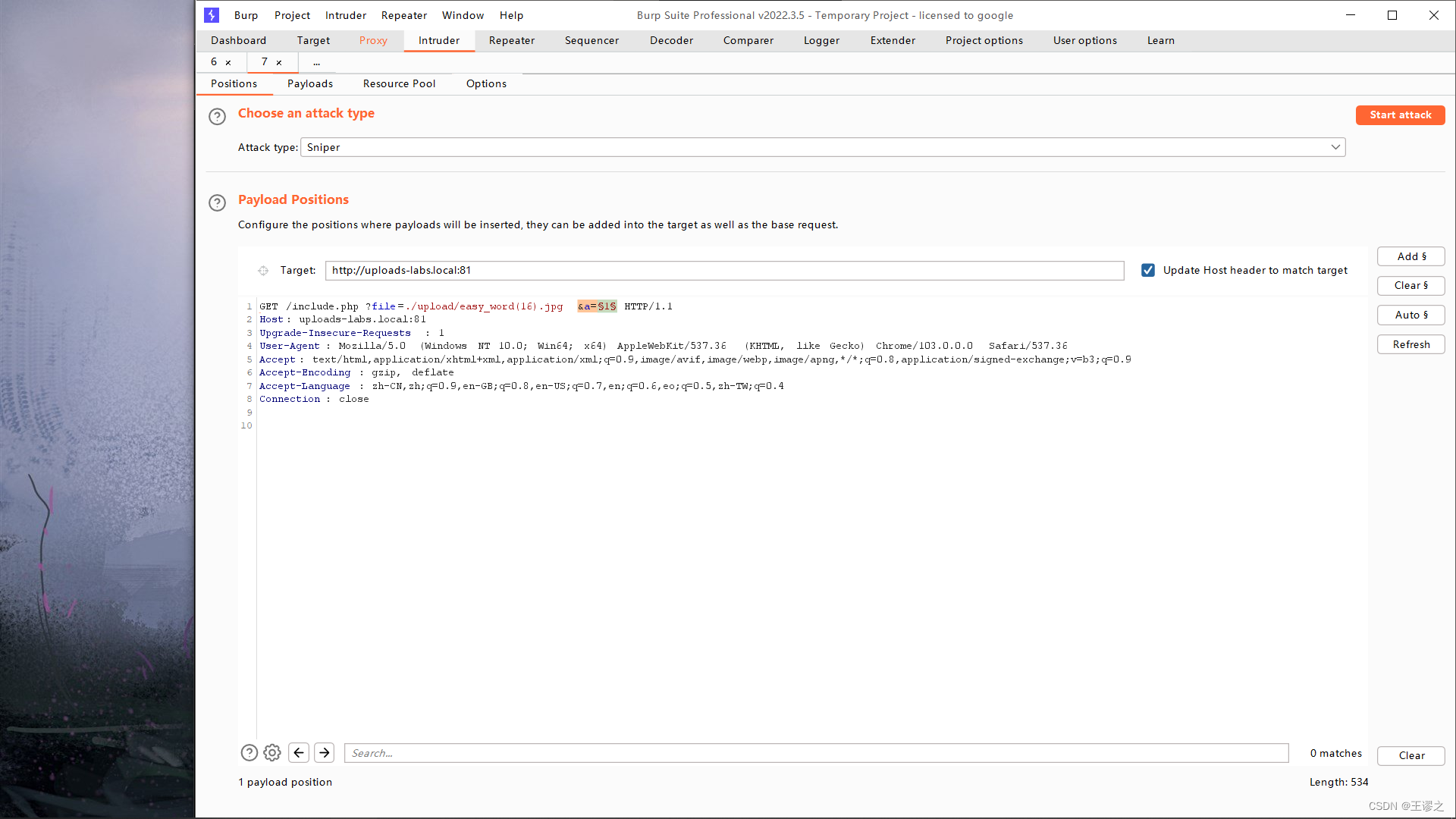Screen dimensions: 1456x819
Task: Switch to the Logger tab
Action: (821, 40)
